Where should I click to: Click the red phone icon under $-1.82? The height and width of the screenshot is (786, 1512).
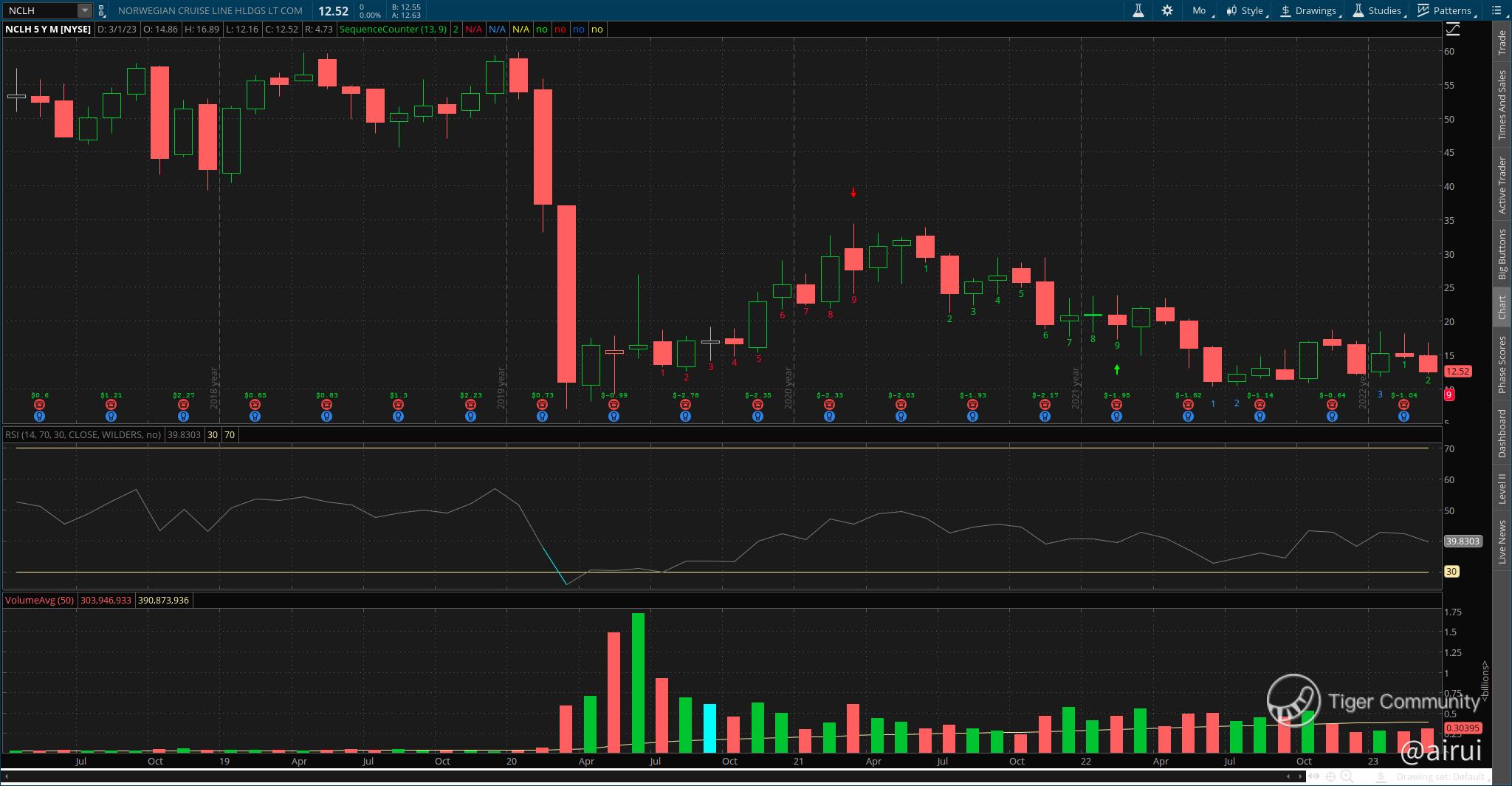(1188, 405)
